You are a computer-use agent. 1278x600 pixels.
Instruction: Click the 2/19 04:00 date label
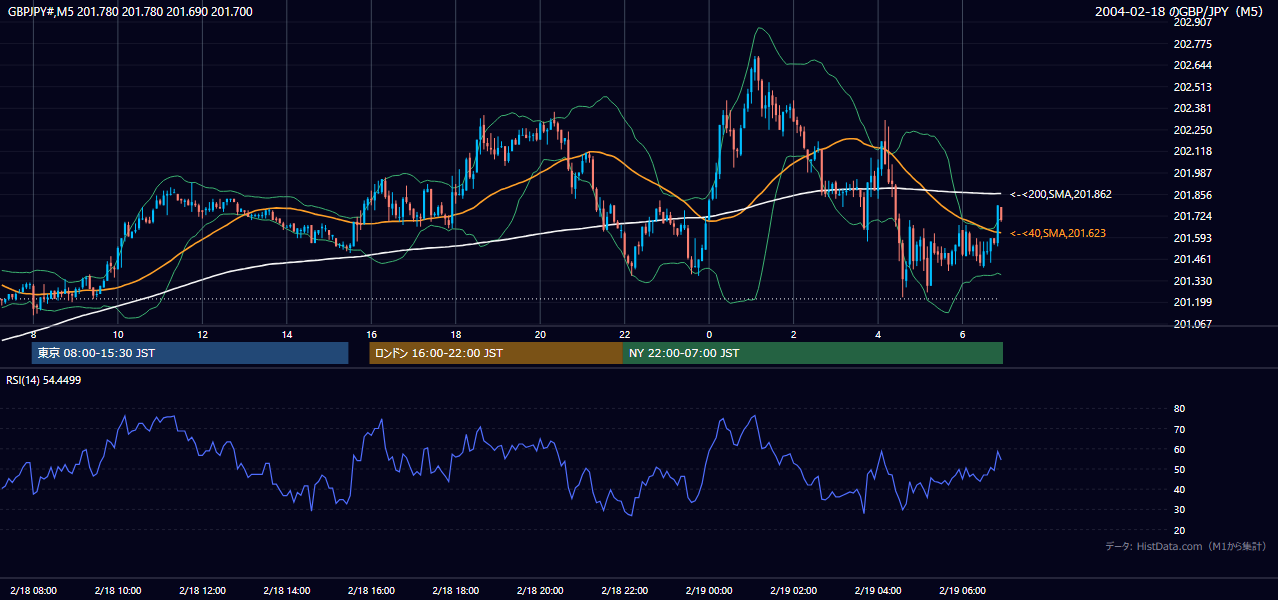pyautogui.click(x=878, y=590)
